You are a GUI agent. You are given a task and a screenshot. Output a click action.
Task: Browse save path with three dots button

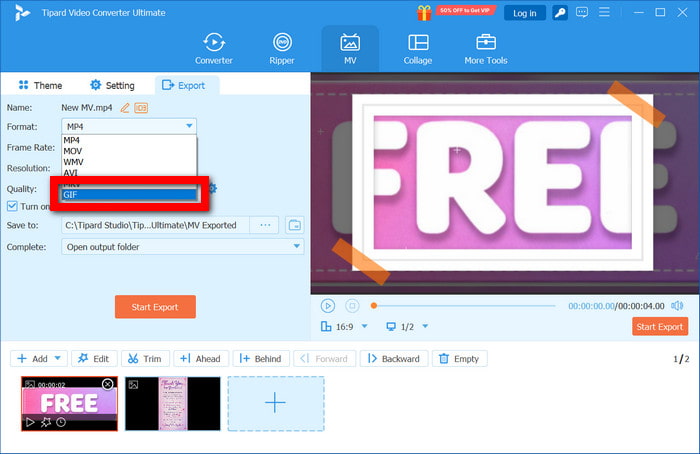pyautogui.click(x=265, y=225)
